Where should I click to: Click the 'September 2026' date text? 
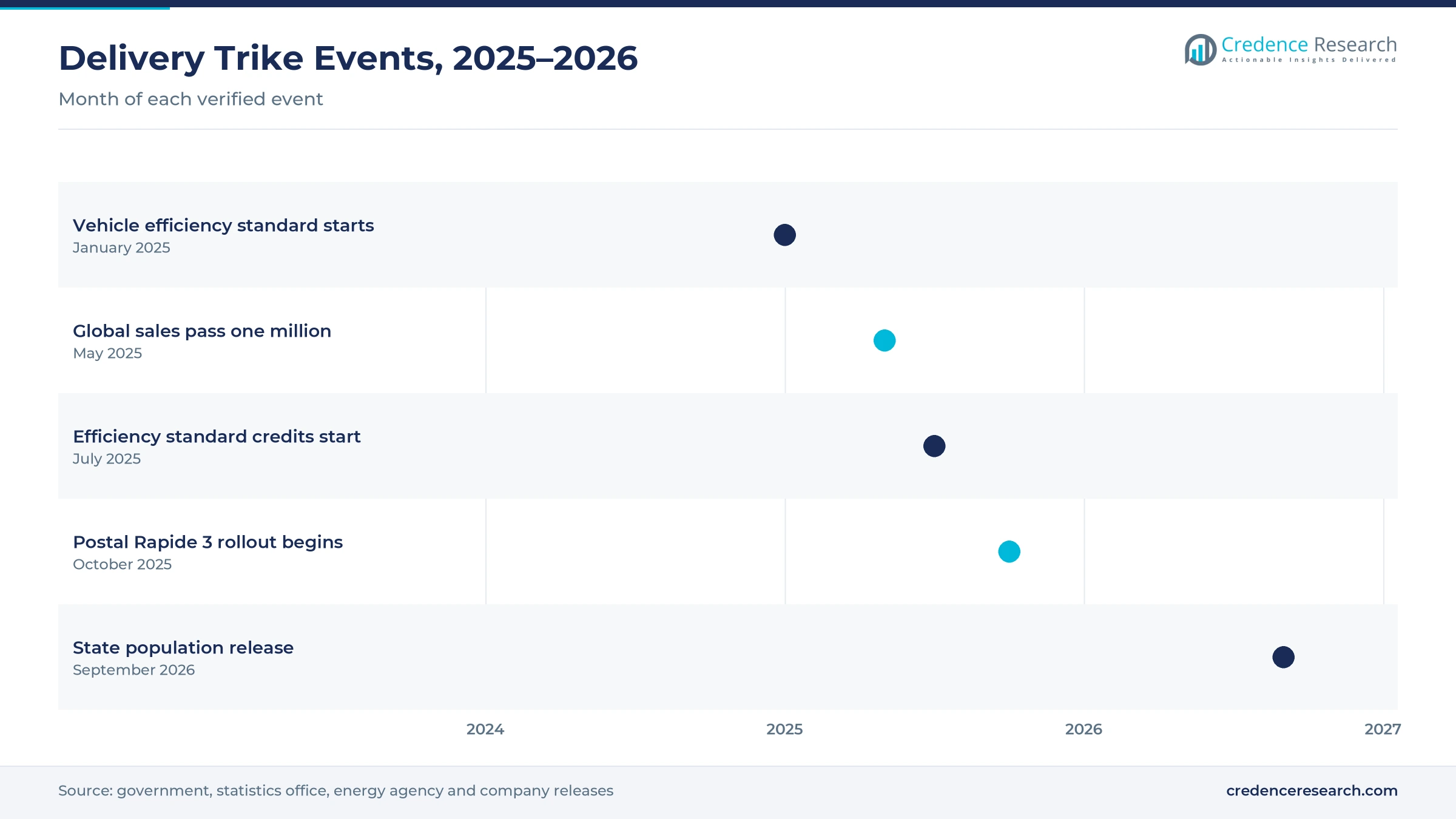pos(133,670)
